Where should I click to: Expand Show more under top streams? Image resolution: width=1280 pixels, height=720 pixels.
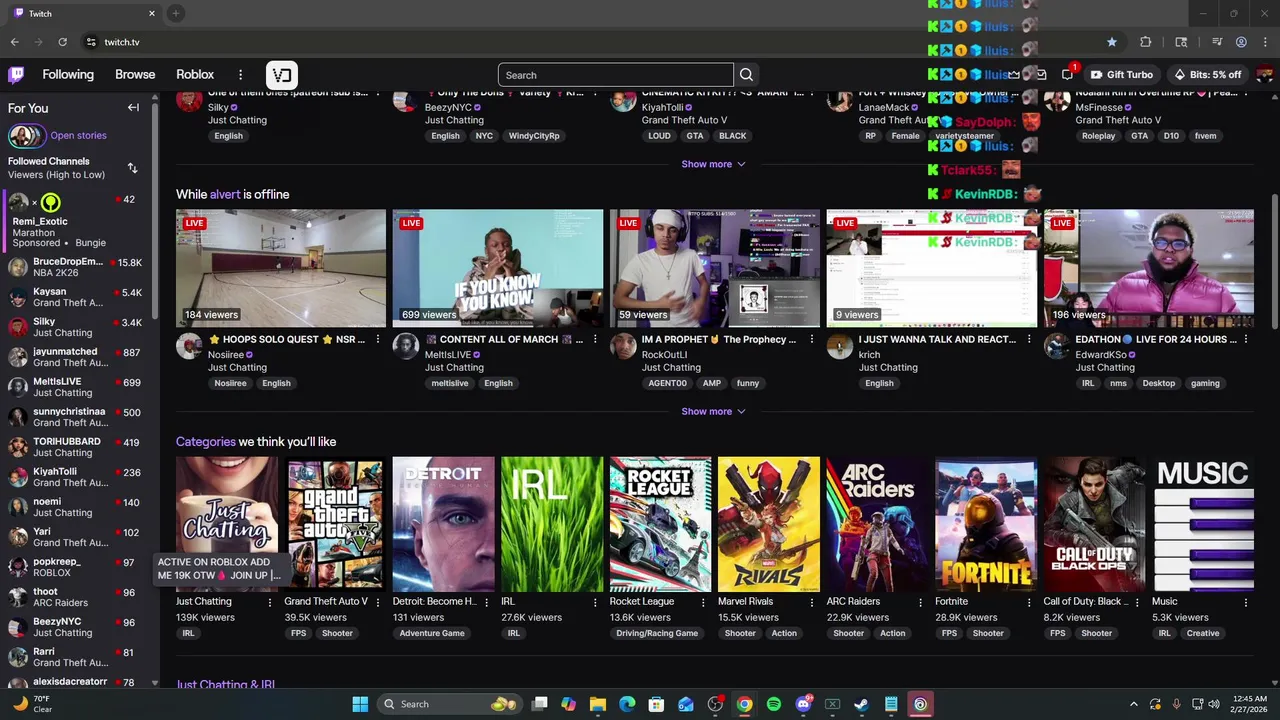click(x=713, y=164)
